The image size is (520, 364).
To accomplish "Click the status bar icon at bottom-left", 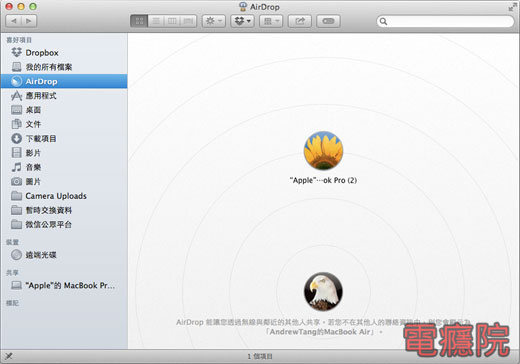I will pos(9,356).
